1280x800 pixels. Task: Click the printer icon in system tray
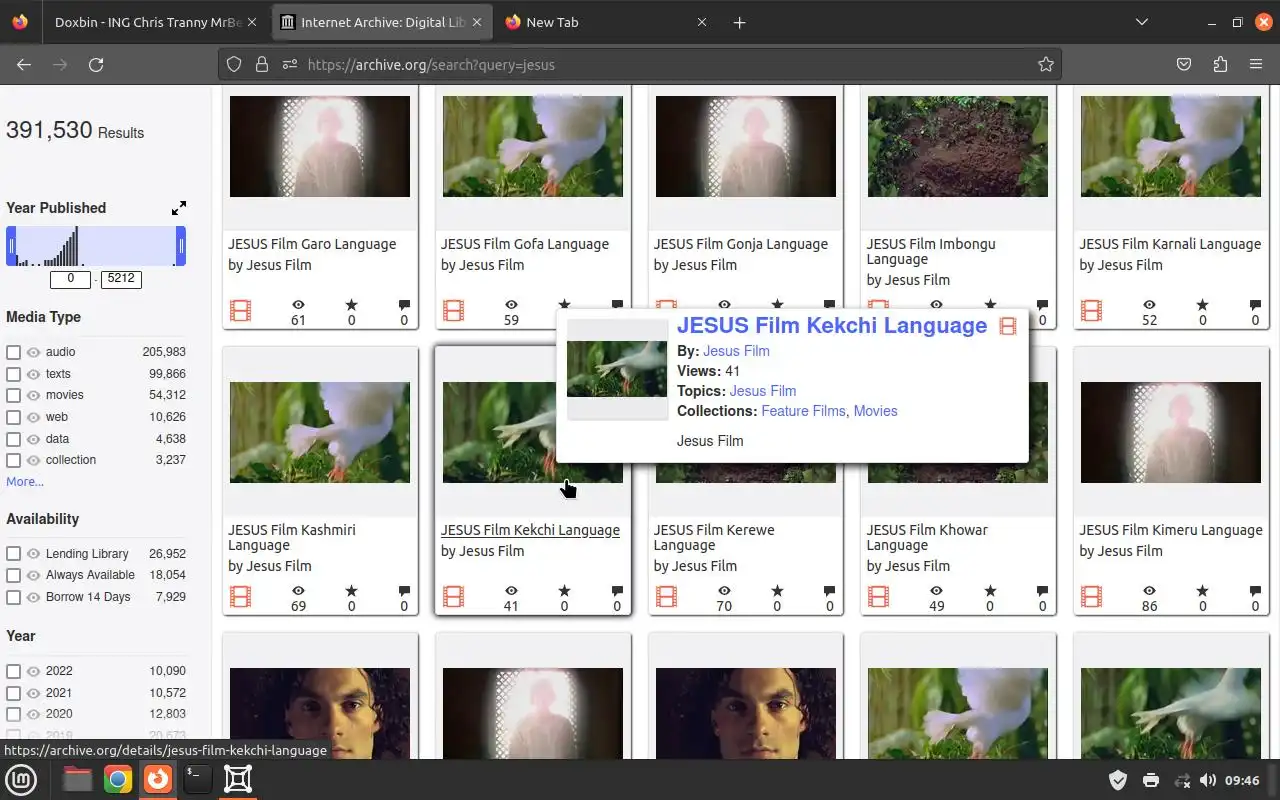[x=1150, y=780]
